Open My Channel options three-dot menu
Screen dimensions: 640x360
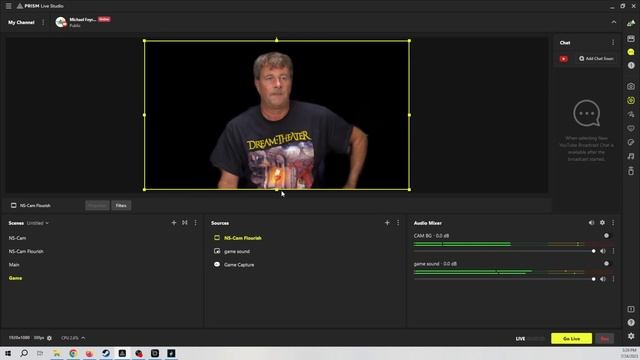tap(43, 22)
